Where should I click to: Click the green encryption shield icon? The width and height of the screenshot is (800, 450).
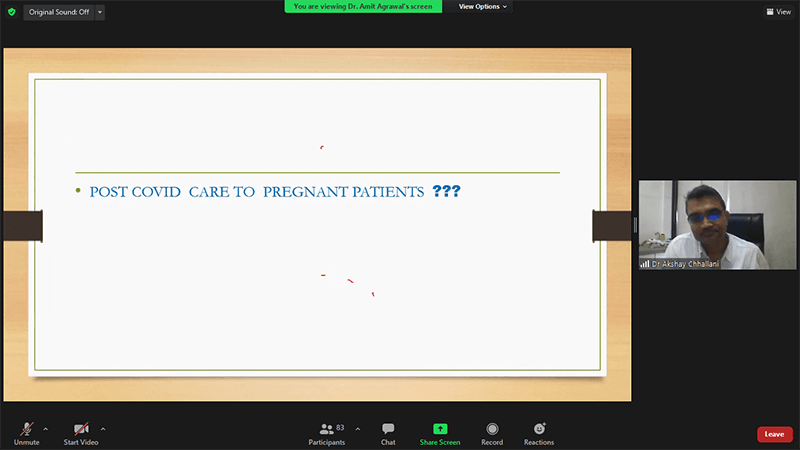pyautogui.click(x=12, y=12)
